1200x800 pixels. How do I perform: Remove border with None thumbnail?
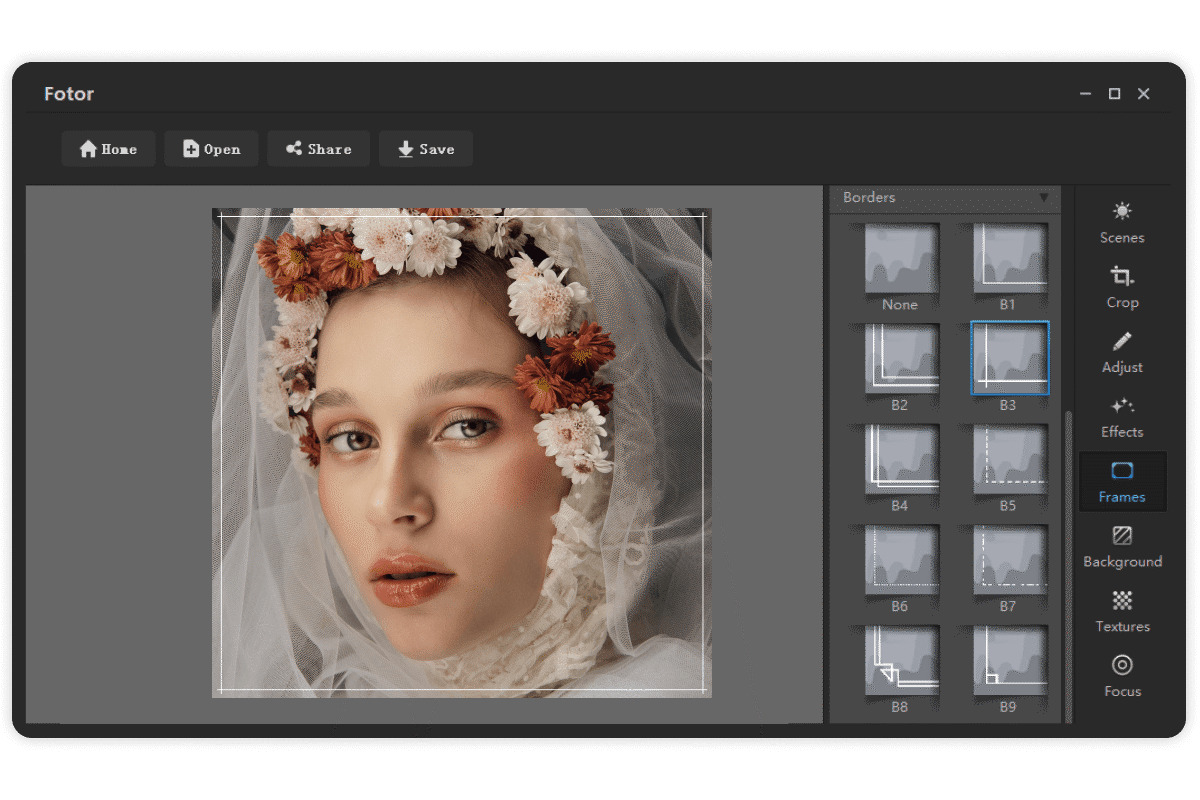900,266
